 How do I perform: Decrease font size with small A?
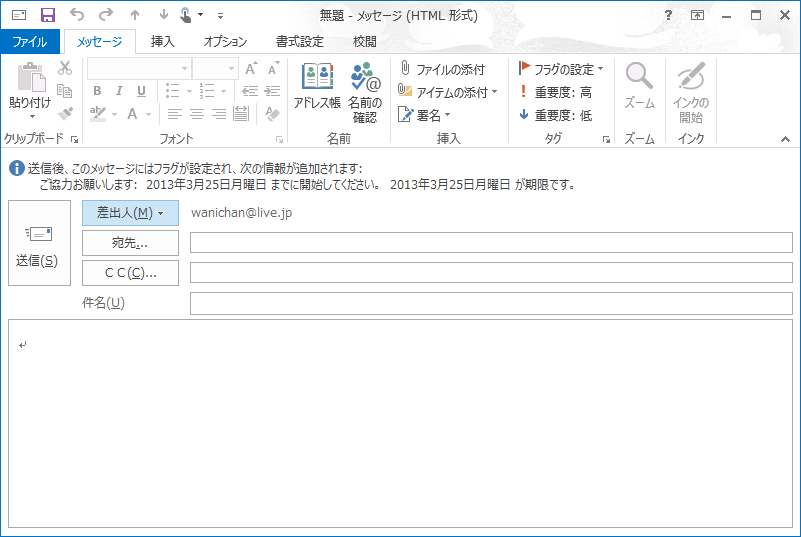tap(273, 68)
